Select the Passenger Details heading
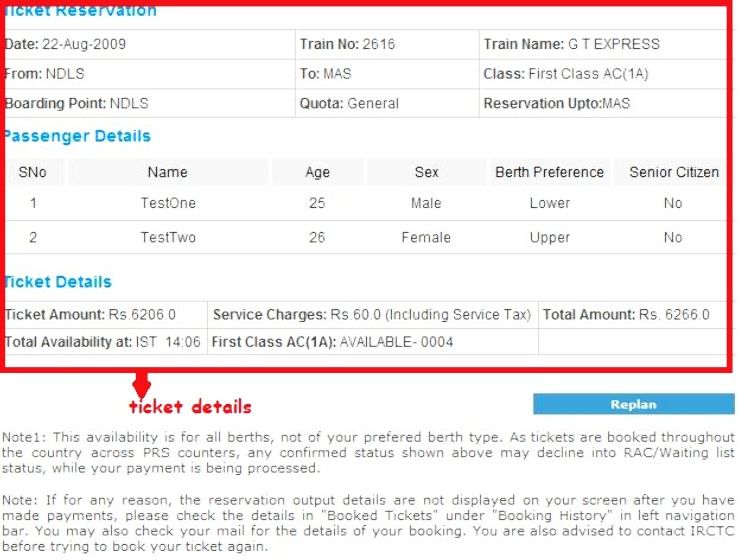The height and width of the screenshot is (560, 738). [x=78, y=136]
